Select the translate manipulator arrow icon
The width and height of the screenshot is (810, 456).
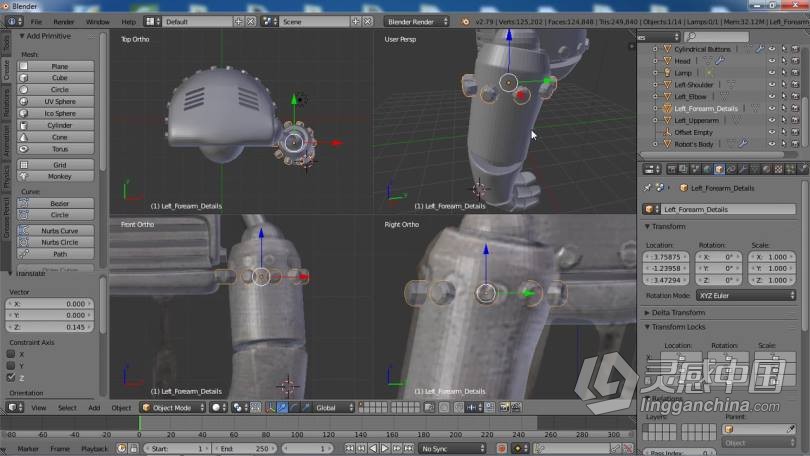pos(282,407)
